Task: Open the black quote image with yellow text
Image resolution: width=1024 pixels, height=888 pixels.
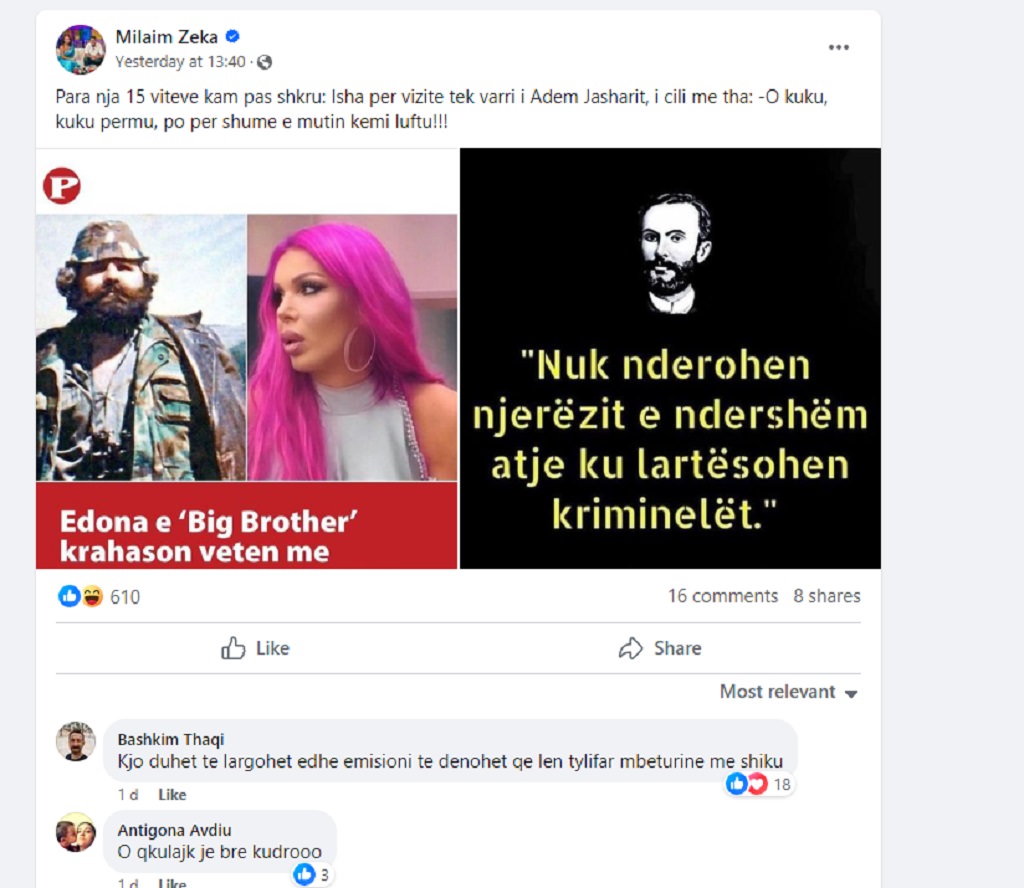Action: click(x=670, y=358)
